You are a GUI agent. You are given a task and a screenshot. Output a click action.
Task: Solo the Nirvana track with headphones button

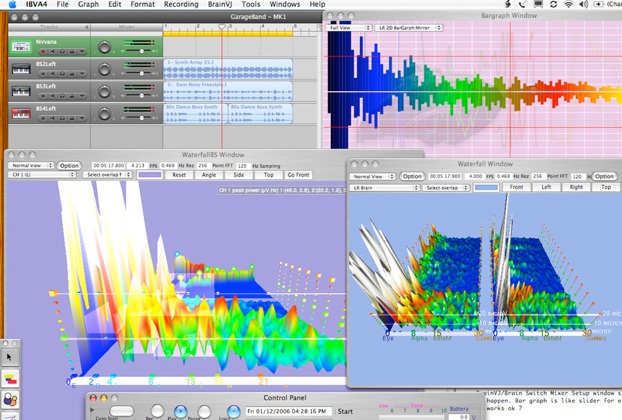pyautogui.click(x=62, y=52)
